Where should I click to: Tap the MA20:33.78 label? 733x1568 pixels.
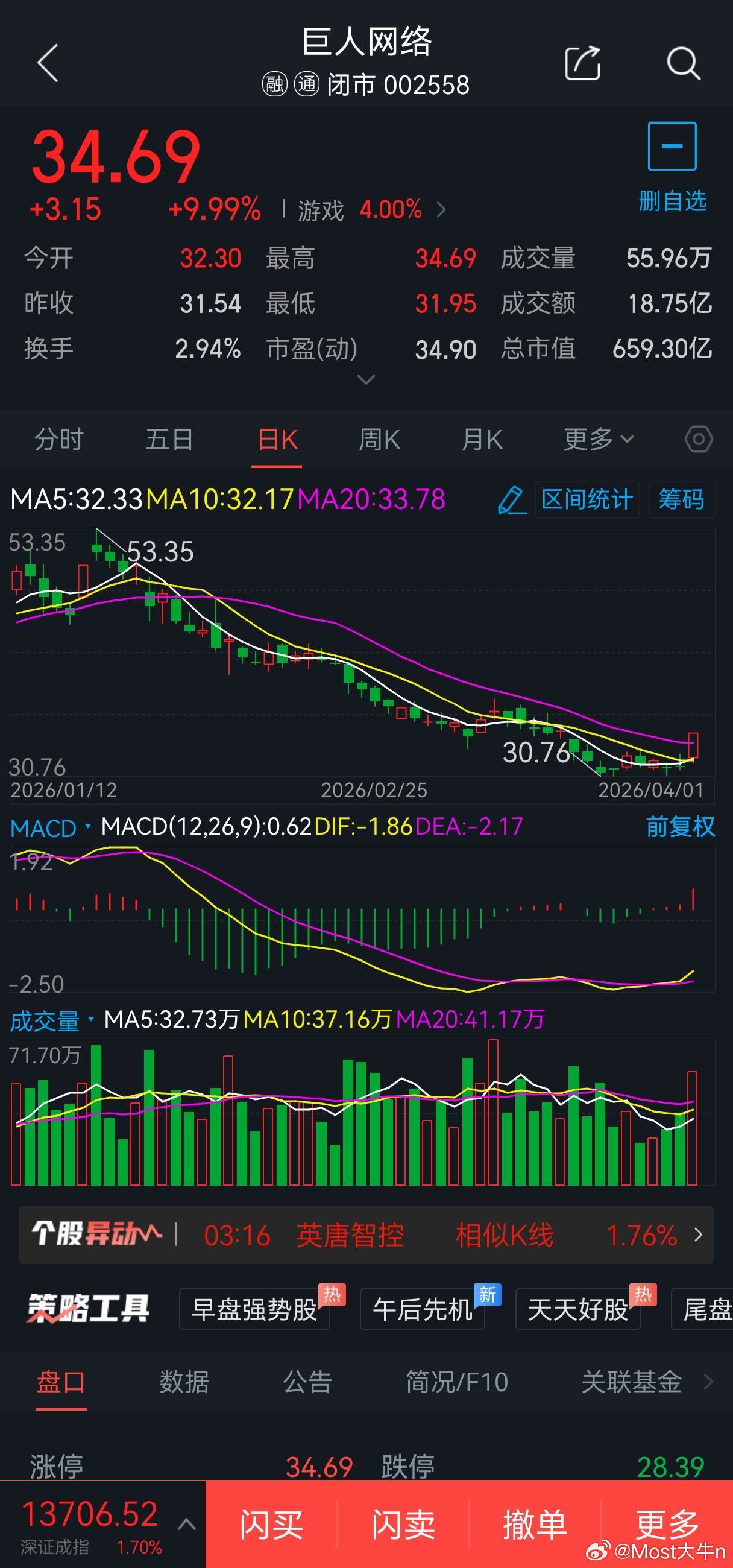point(371,500)
